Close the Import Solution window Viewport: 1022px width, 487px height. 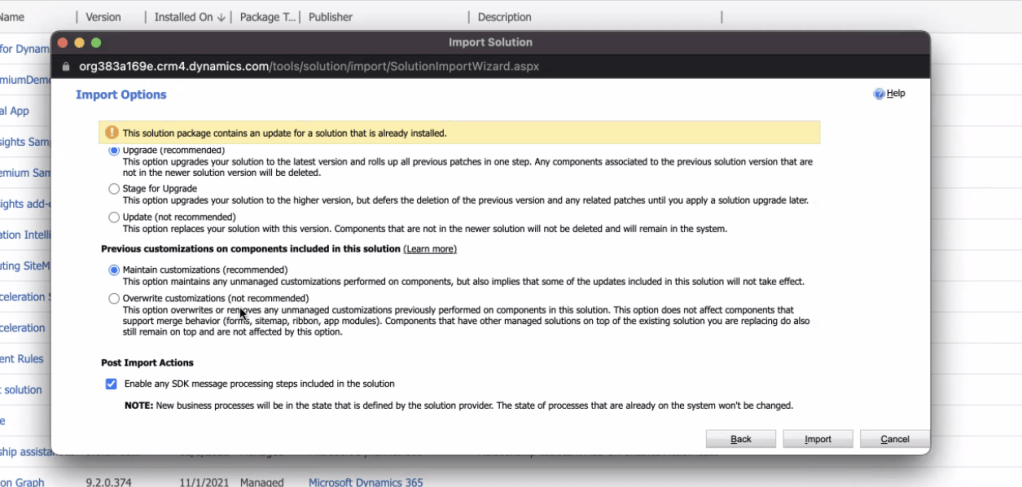62,43
